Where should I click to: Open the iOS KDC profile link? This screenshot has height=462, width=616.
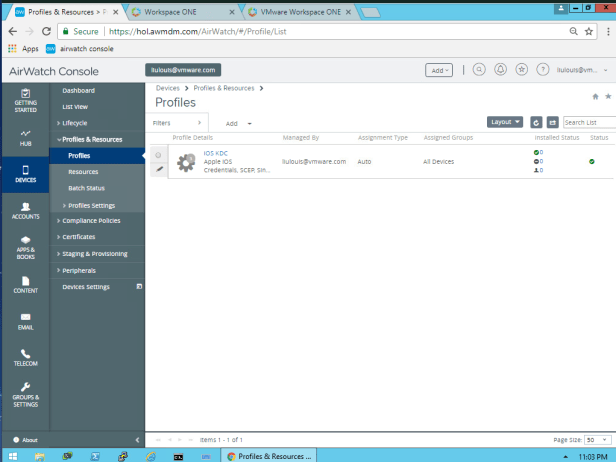[x=216, y=153]
